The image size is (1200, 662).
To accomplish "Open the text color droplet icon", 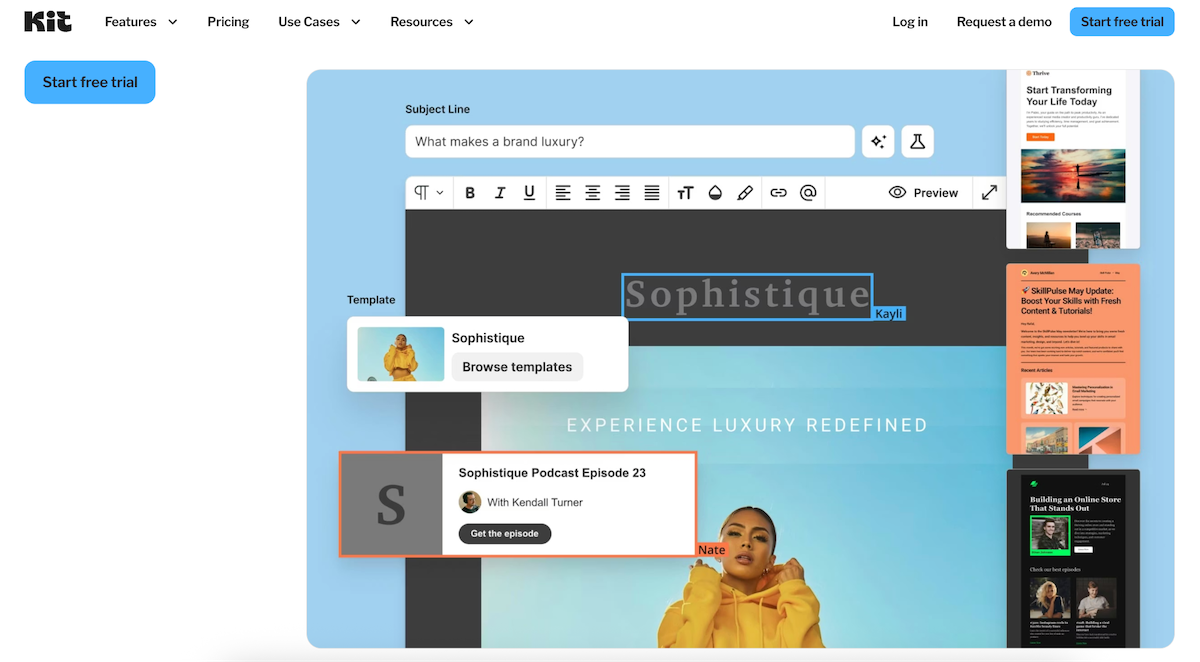I will (715, 193).
